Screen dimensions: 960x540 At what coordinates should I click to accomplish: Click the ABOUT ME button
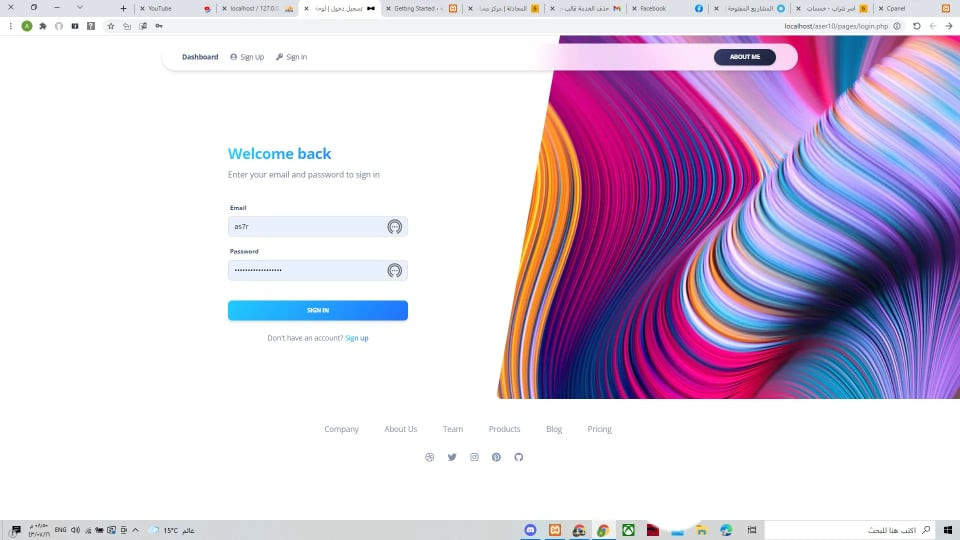pos(744,57)
